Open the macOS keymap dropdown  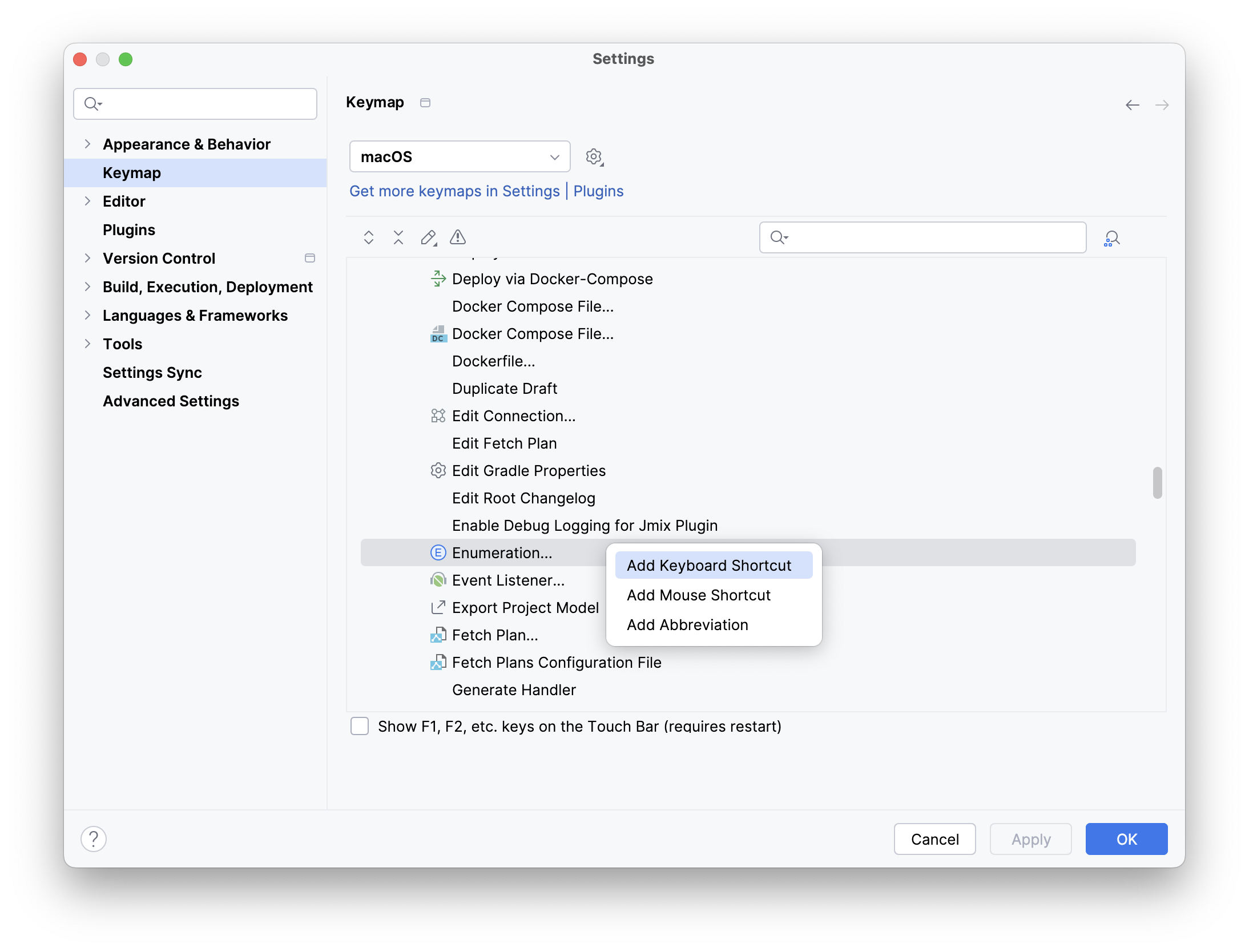coord(460,157)
